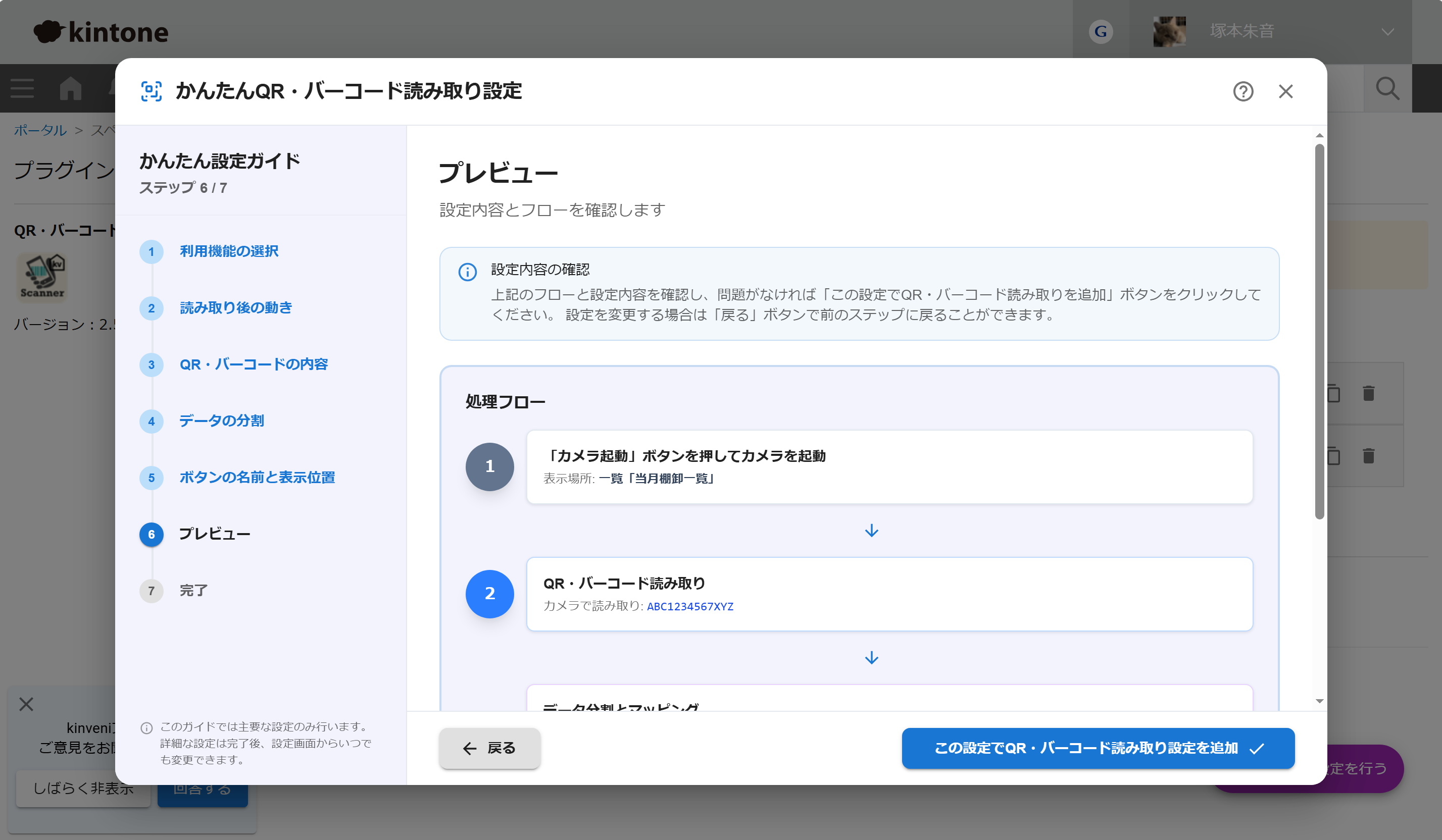Dismiss the feedback popup with X

[26, 704]
